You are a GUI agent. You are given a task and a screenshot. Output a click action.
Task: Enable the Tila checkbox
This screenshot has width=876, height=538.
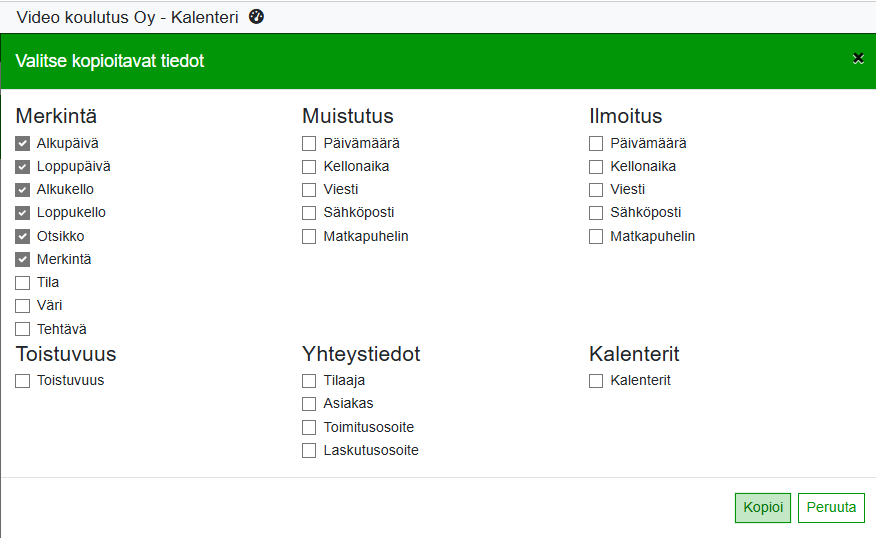point(22,283)
